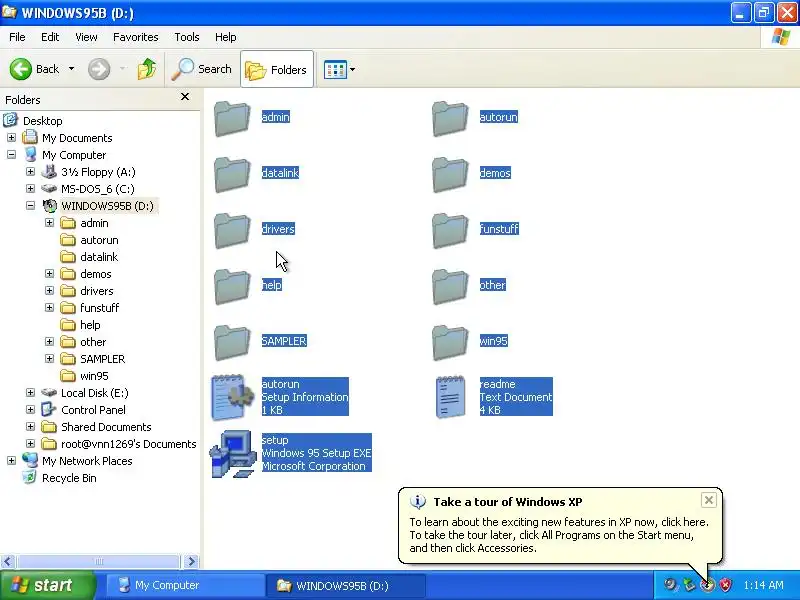The height and width of the screenshot is (600, 800).
Task: Toggle the Folders toolbar button
Action: point(277,69)
